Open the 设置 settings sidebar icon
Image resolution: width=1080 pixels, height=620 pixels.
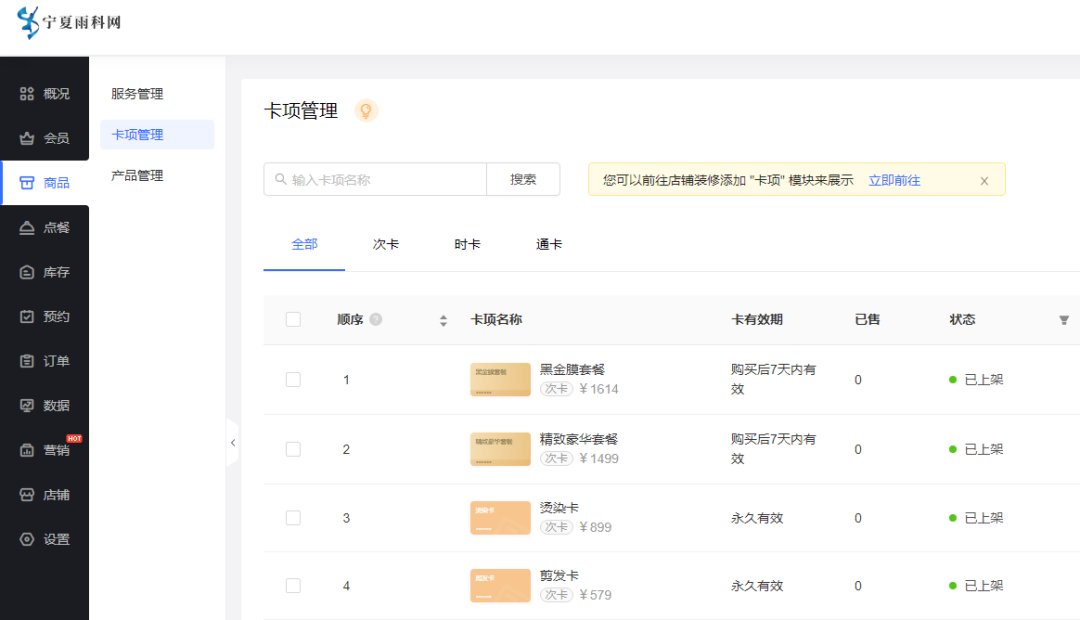pyautogui.click(x=27, y=539)
